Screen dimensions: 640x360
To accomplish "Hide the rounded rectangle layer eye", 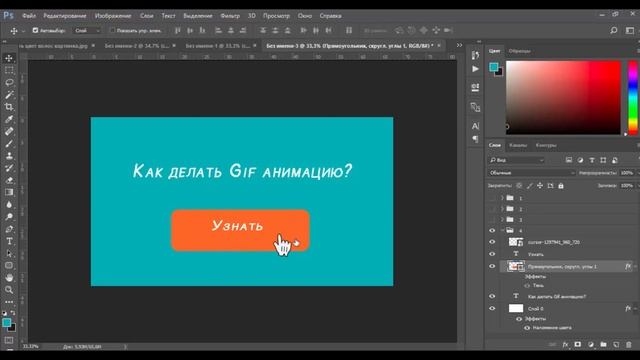I will click(492, 267).
